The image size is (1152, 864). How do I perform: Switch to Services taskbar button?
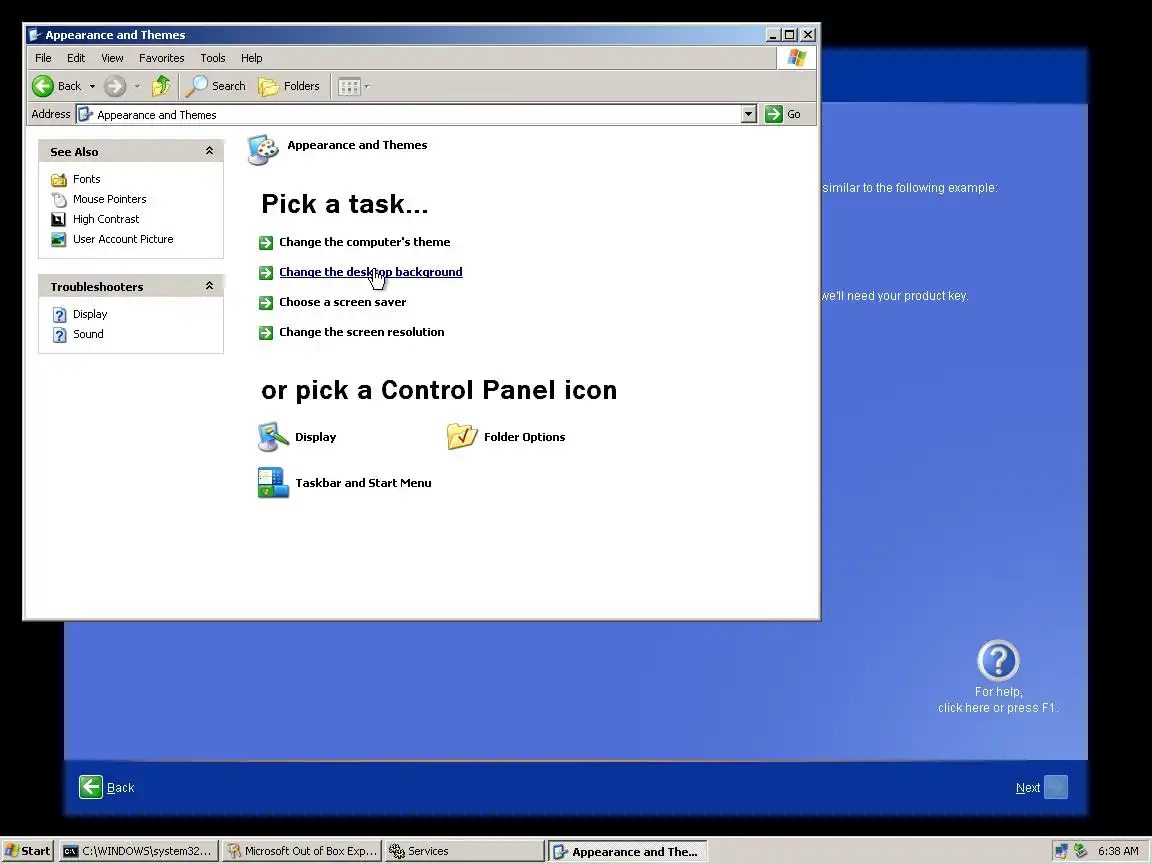(465, 851)
